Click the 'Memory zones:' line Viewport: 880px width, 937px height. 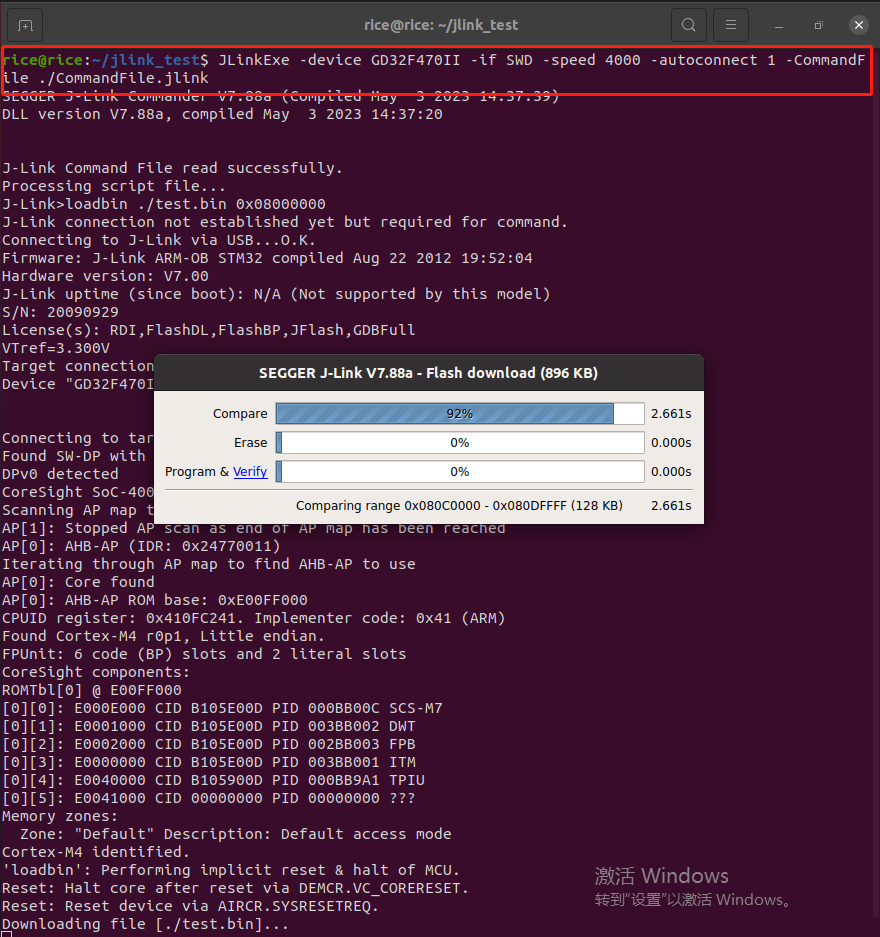[x=60, y=816]
